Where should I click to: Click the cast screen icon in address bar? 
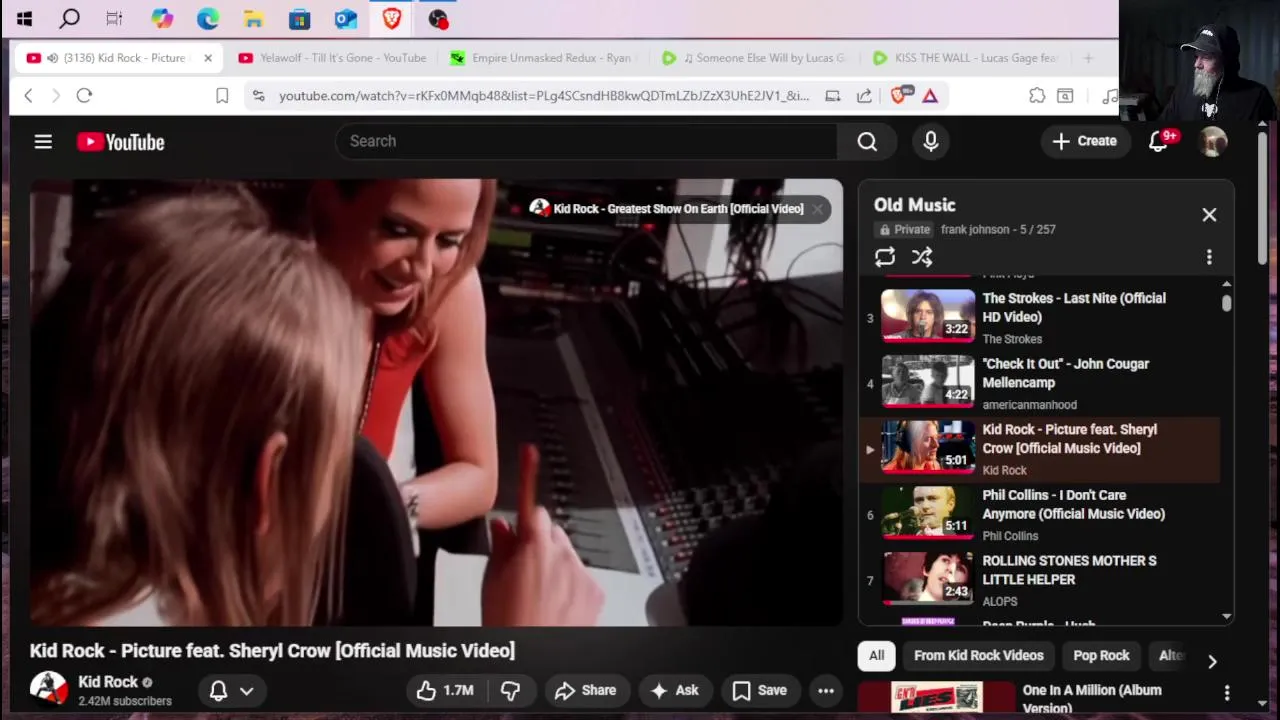pos(832,96)
